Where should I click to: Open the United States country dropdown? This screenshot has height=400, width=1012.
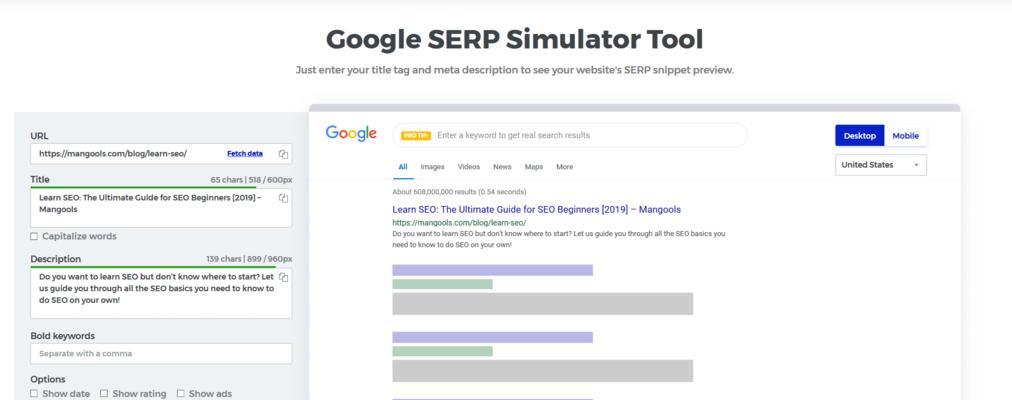(x=880, y=165)
